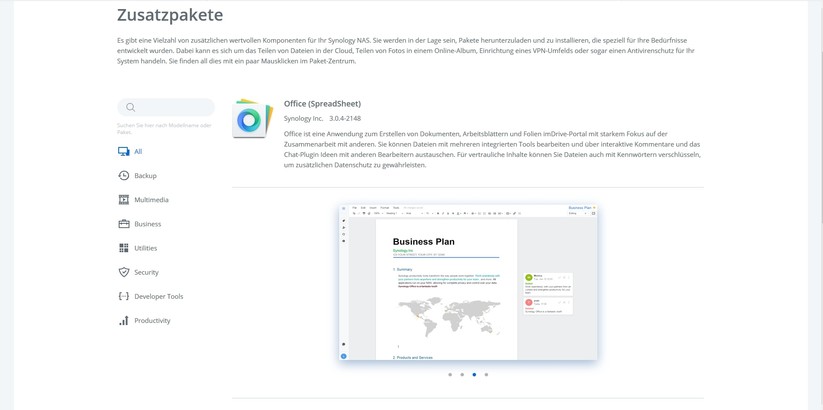
Task: Go to second carousel slide dot
Action: point(462,375)
